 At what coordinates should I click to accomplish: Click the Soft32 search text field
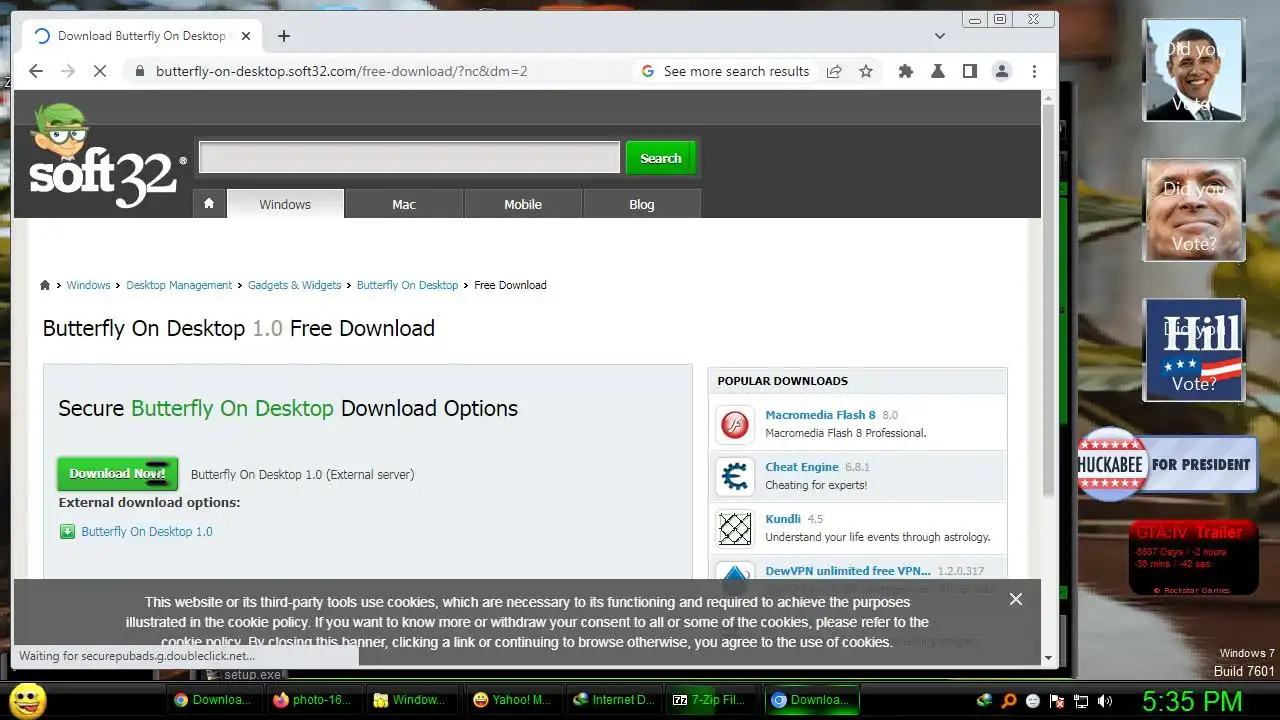pyautogui.click(x=409, y=158)
